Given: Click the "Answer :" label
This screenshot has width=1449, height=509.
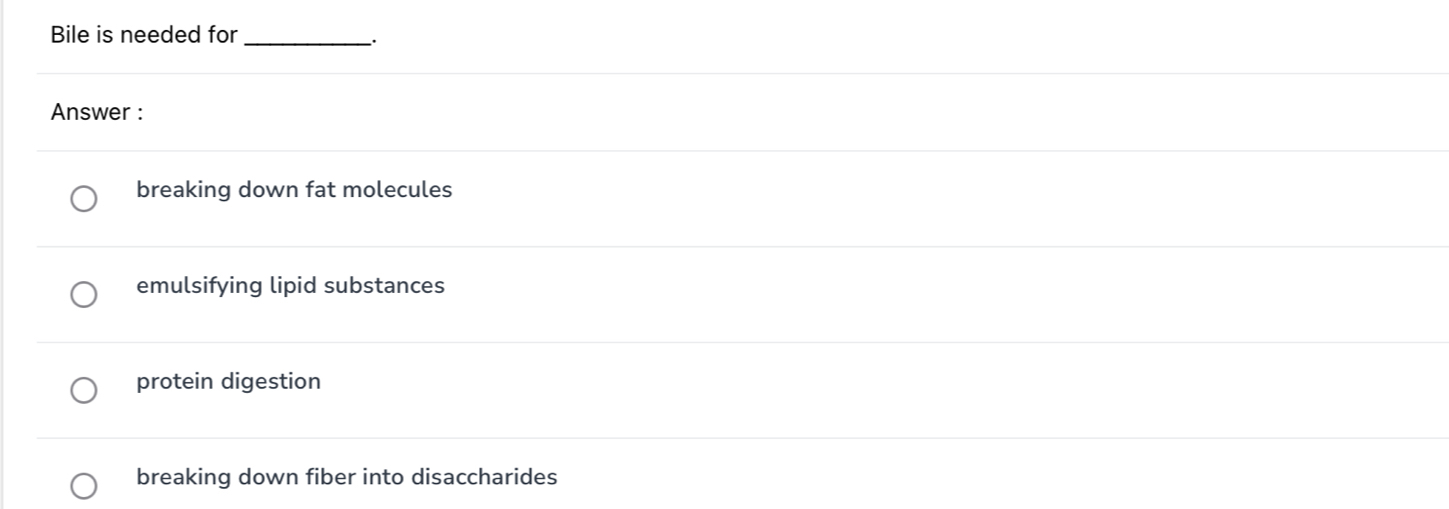Looking at the screenshot, I should (x=97, y=113).
